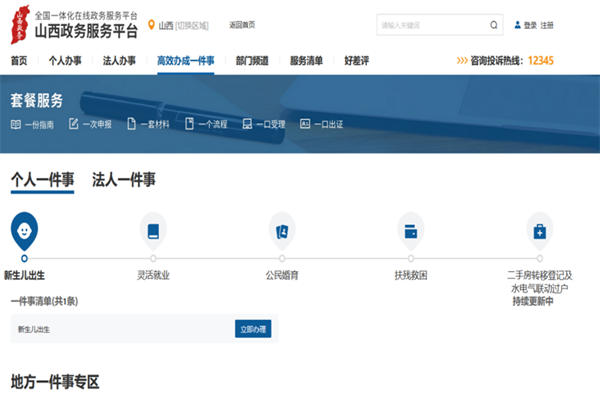
Task: Click the 扶残救困 label
Action: click(411, 275)
